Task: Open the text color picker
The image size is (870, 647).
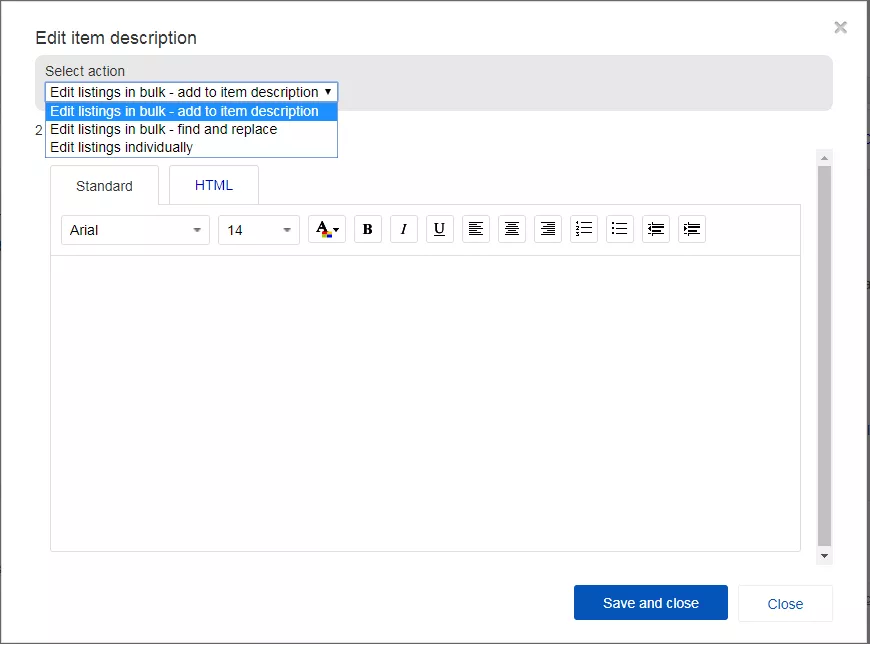Action: [326, 229]
